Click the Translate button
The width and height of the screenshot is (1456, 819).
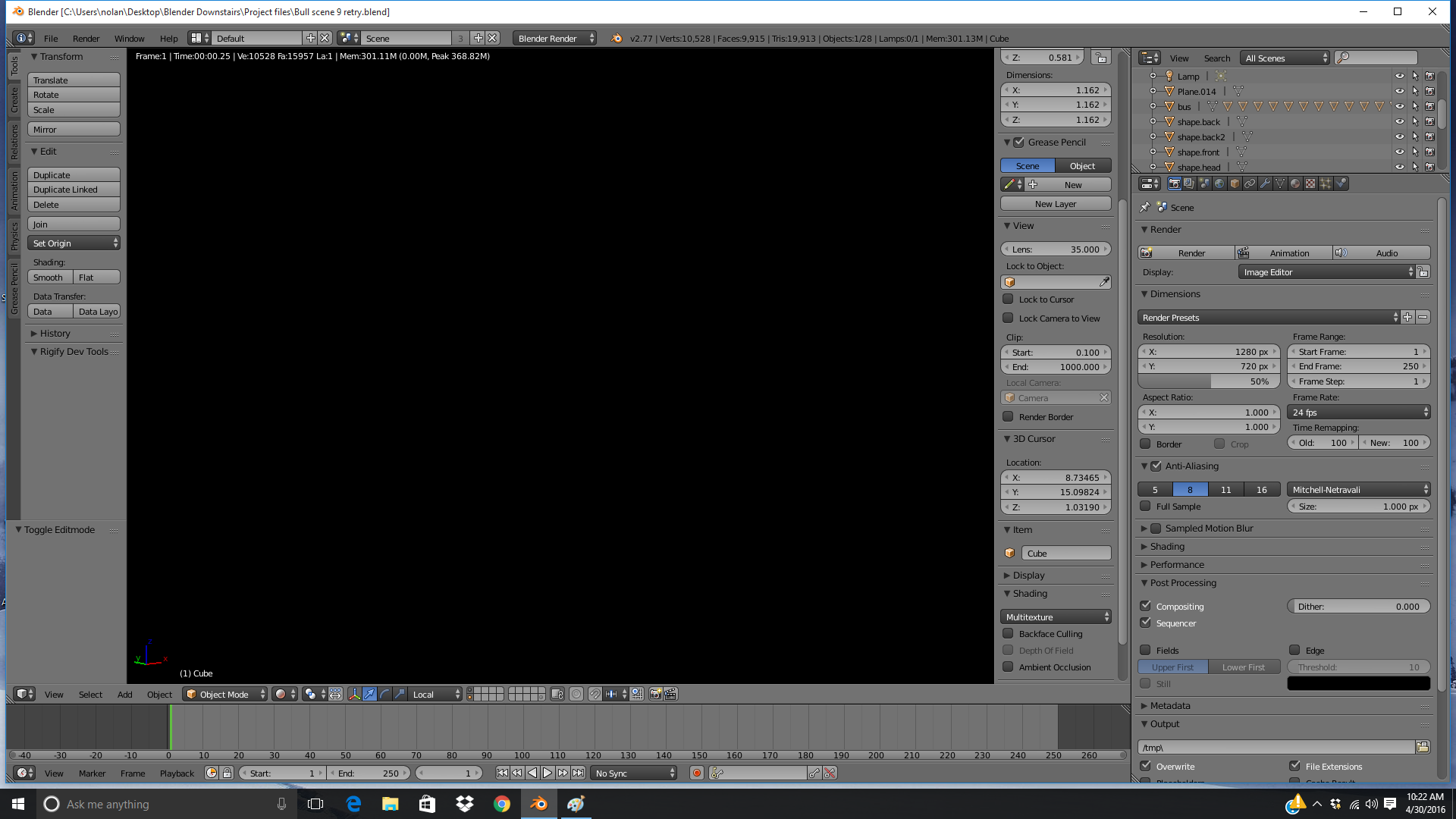tap(74, 80)
